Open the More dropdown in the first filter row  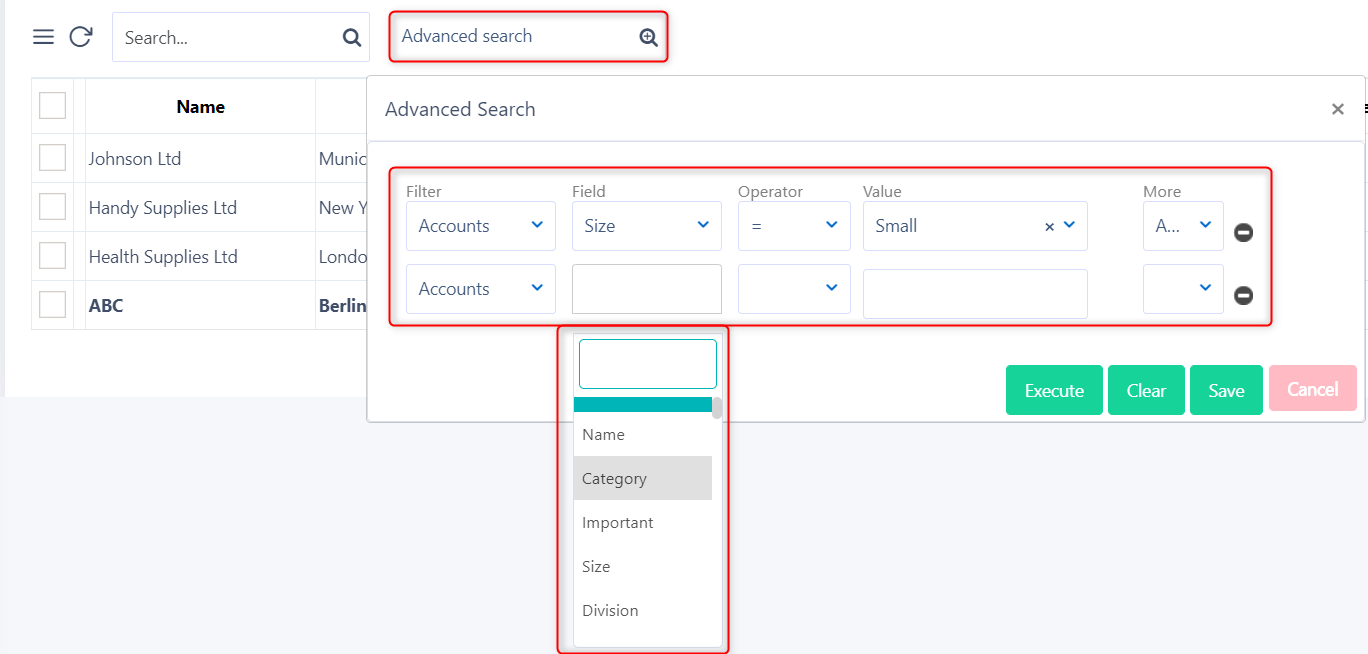(x=1183, y=225)
